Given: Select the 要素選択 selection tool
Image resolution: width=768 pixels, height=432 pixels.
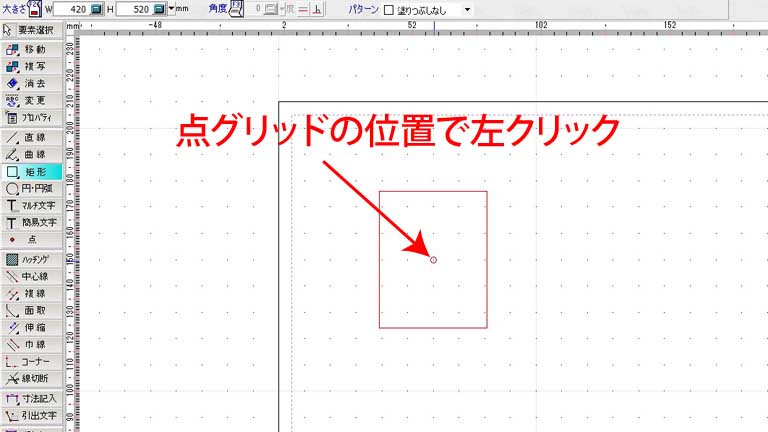Looking at the screenshot, I should [32, 30].
